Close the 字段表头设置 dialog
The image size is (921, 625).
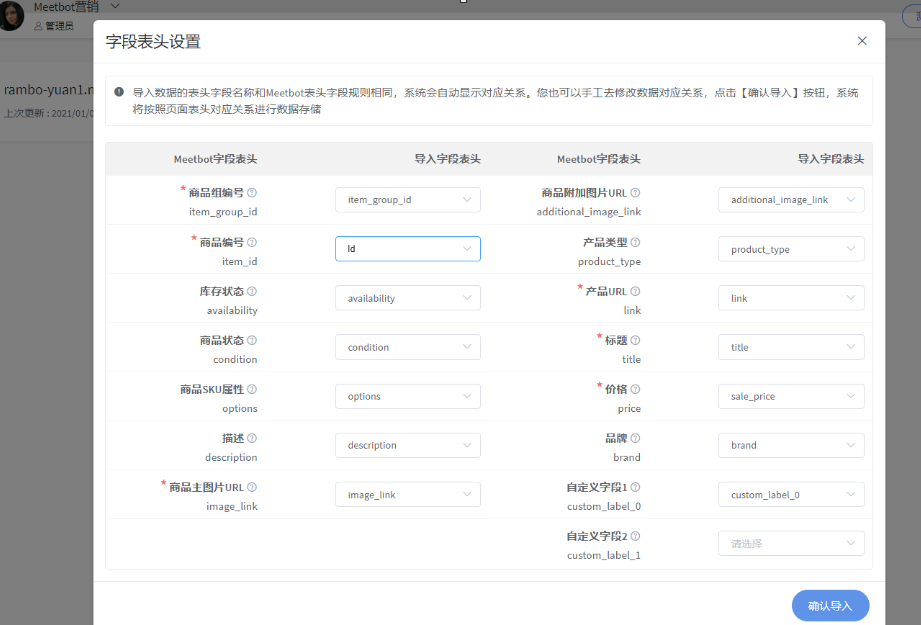[862, 41]
